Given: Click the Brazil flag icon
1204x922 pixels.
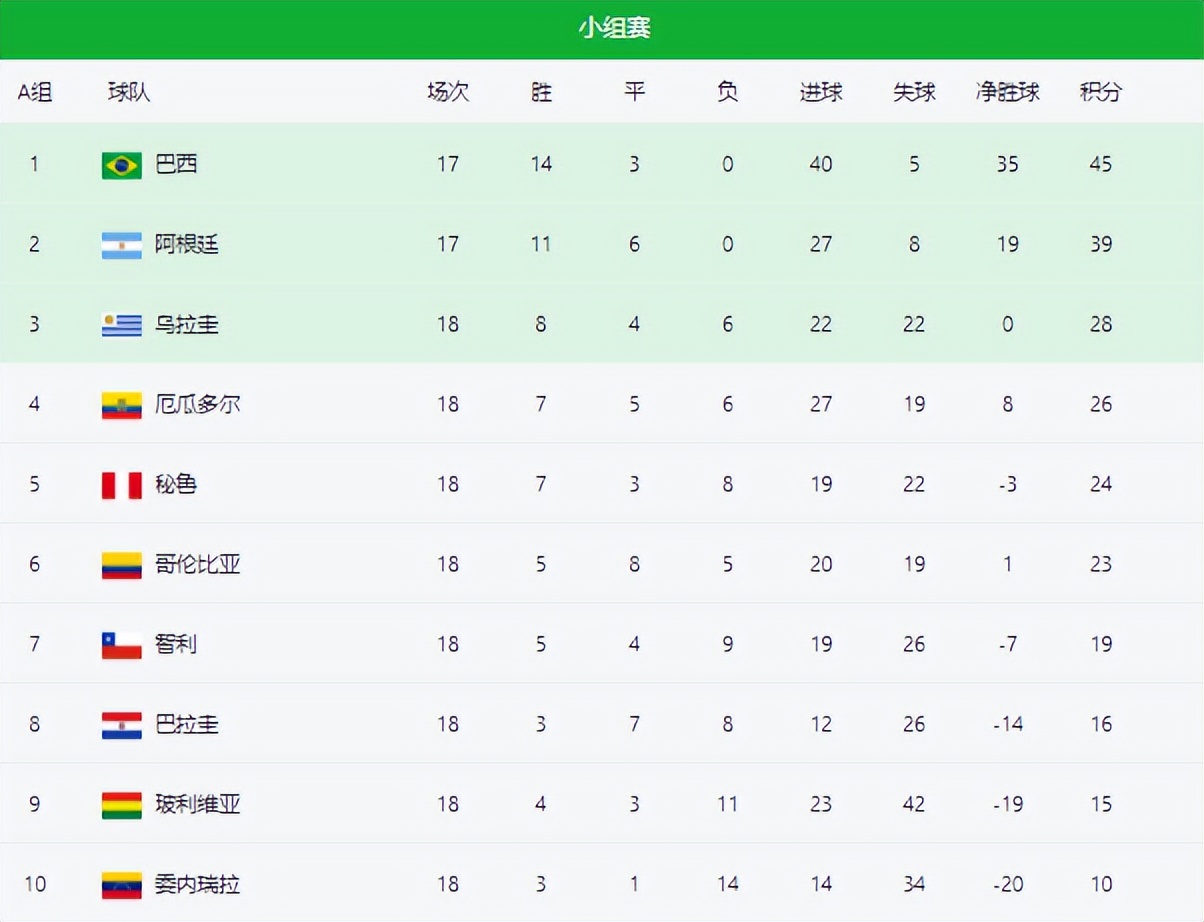Looking at the screenshot, I should pyautogui.click(x=121, y=165).
